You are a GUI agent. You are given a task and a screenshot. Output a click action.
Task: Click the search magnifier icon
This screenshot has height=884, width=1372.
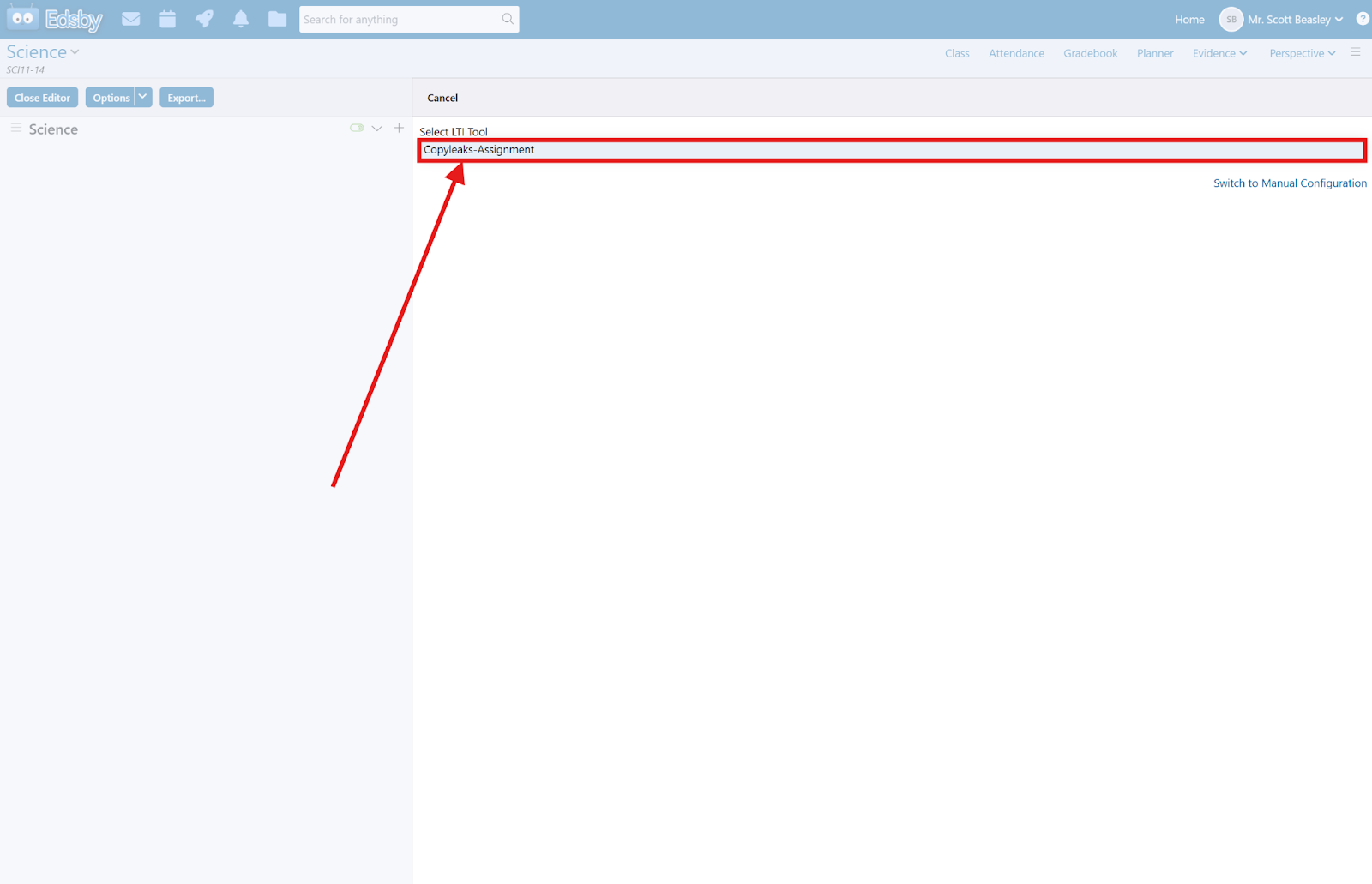click(x=508, y=19)
